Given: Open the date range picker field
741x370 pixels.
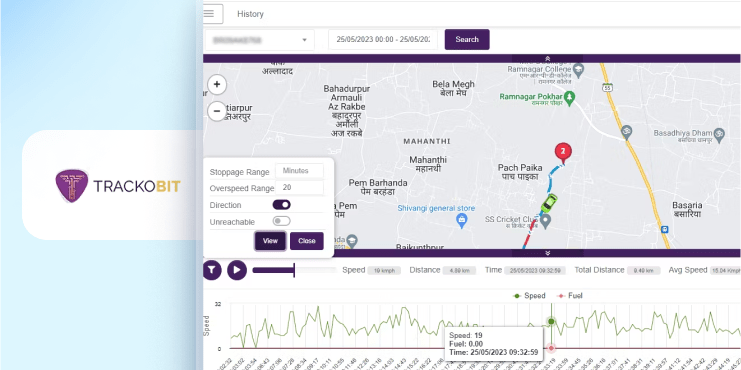Looking at the screenshot, I should pos(383,40).
